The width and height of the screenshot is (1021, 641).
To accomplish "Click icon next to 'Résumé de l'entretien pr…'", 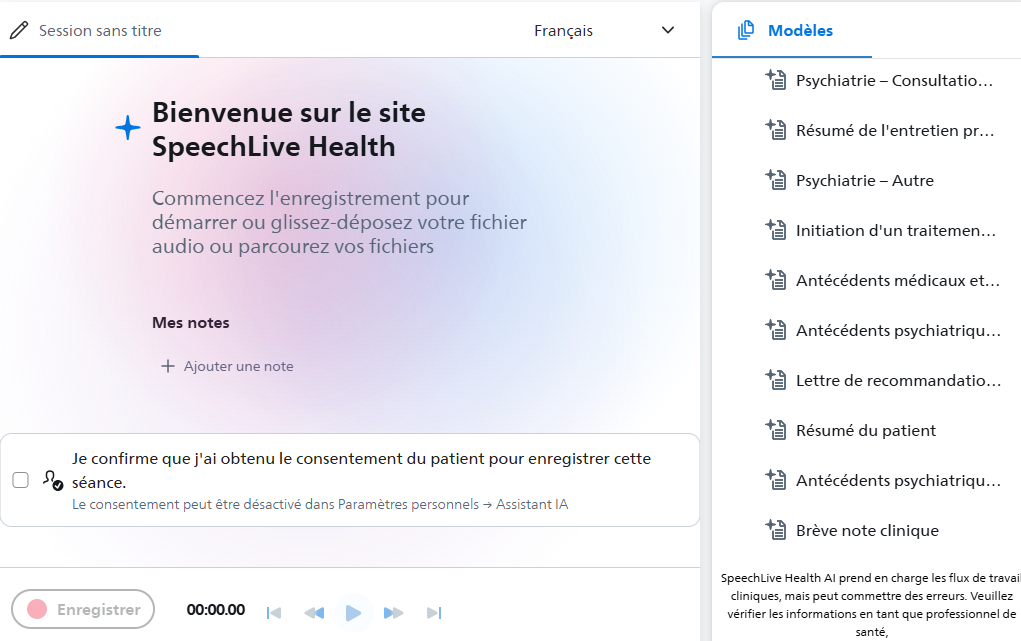I will point(776,130).
